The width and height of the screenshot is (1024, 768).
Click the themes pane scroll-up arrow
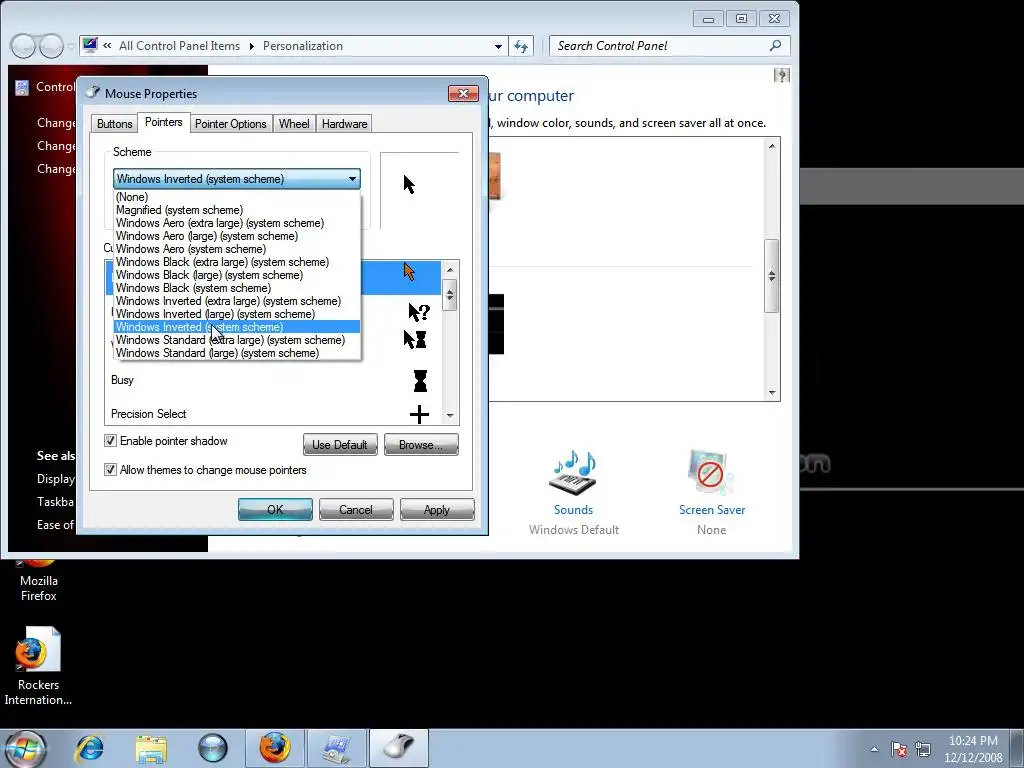(x=772, y=146)
